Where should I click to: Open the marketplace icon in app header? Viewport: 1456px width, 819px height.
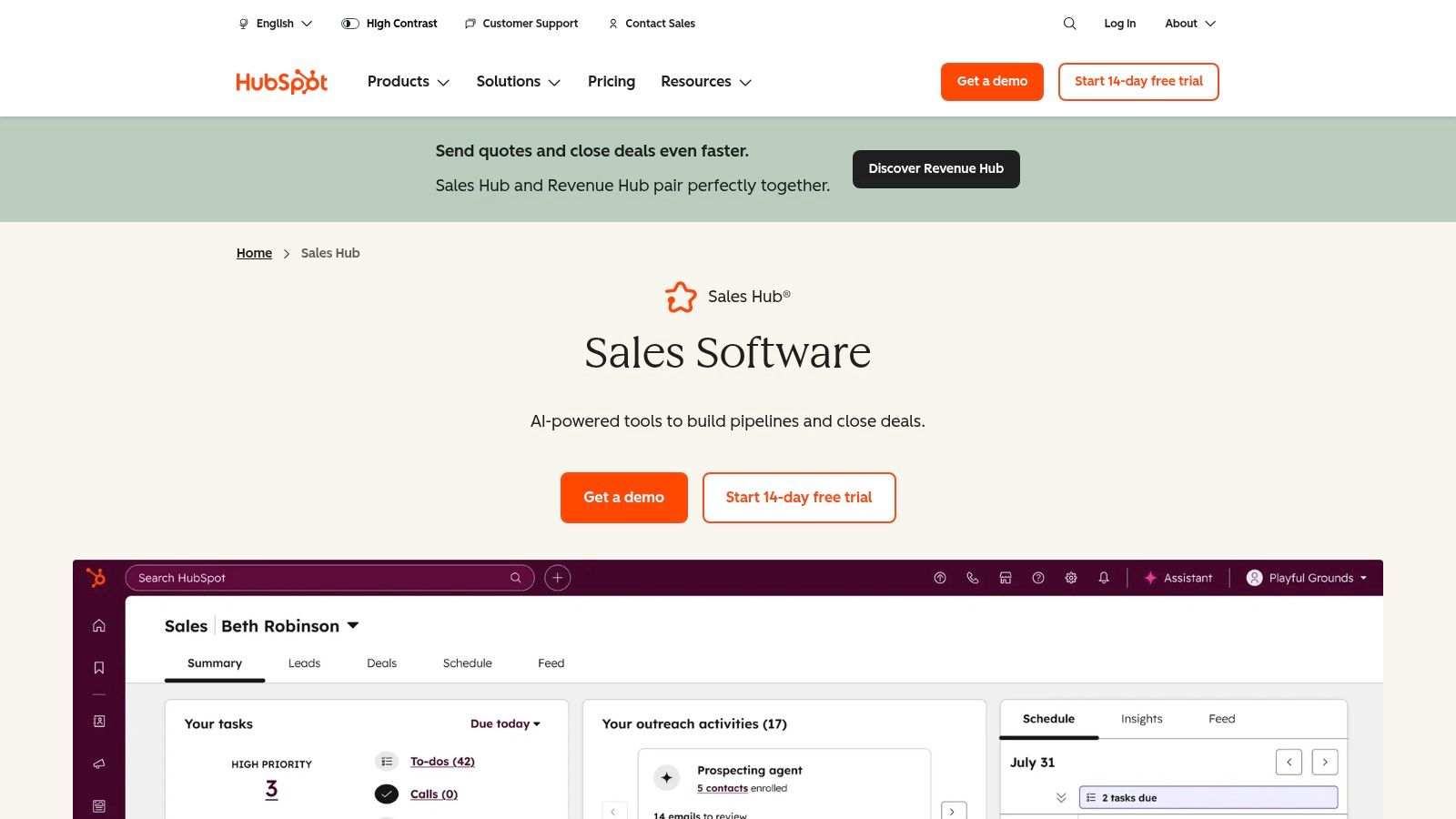point(1006,578)
